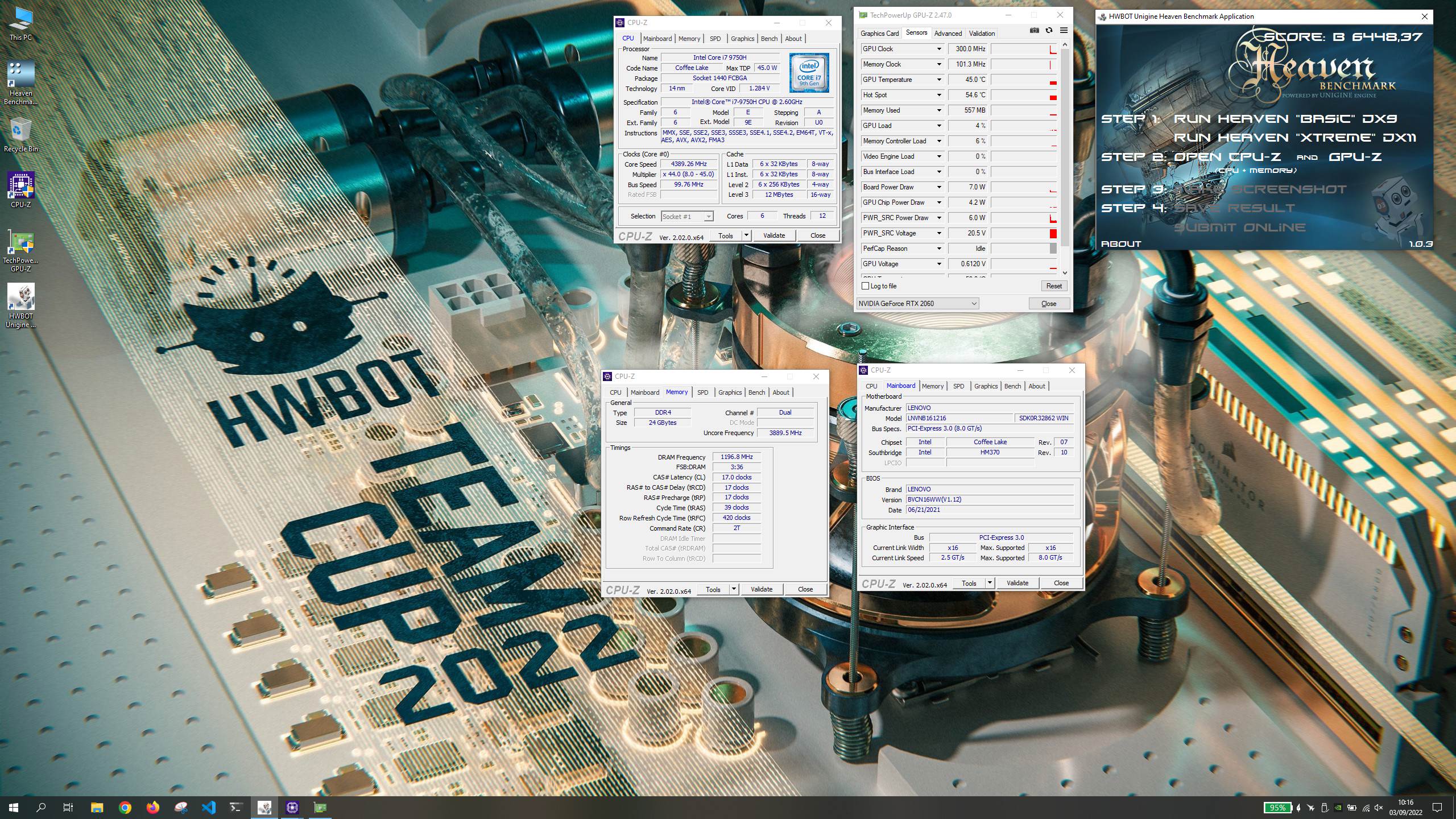Click the scroll down arrow of GPU-Z sensor list
This screenshot has height=819, width=1456.
coord(1065,273)
